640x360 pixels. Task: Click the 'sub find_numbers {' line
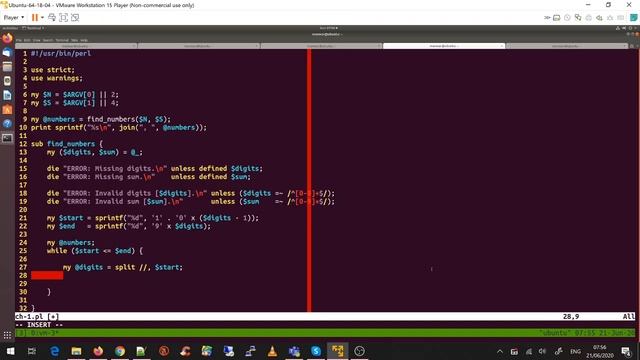tap(67, 144)
